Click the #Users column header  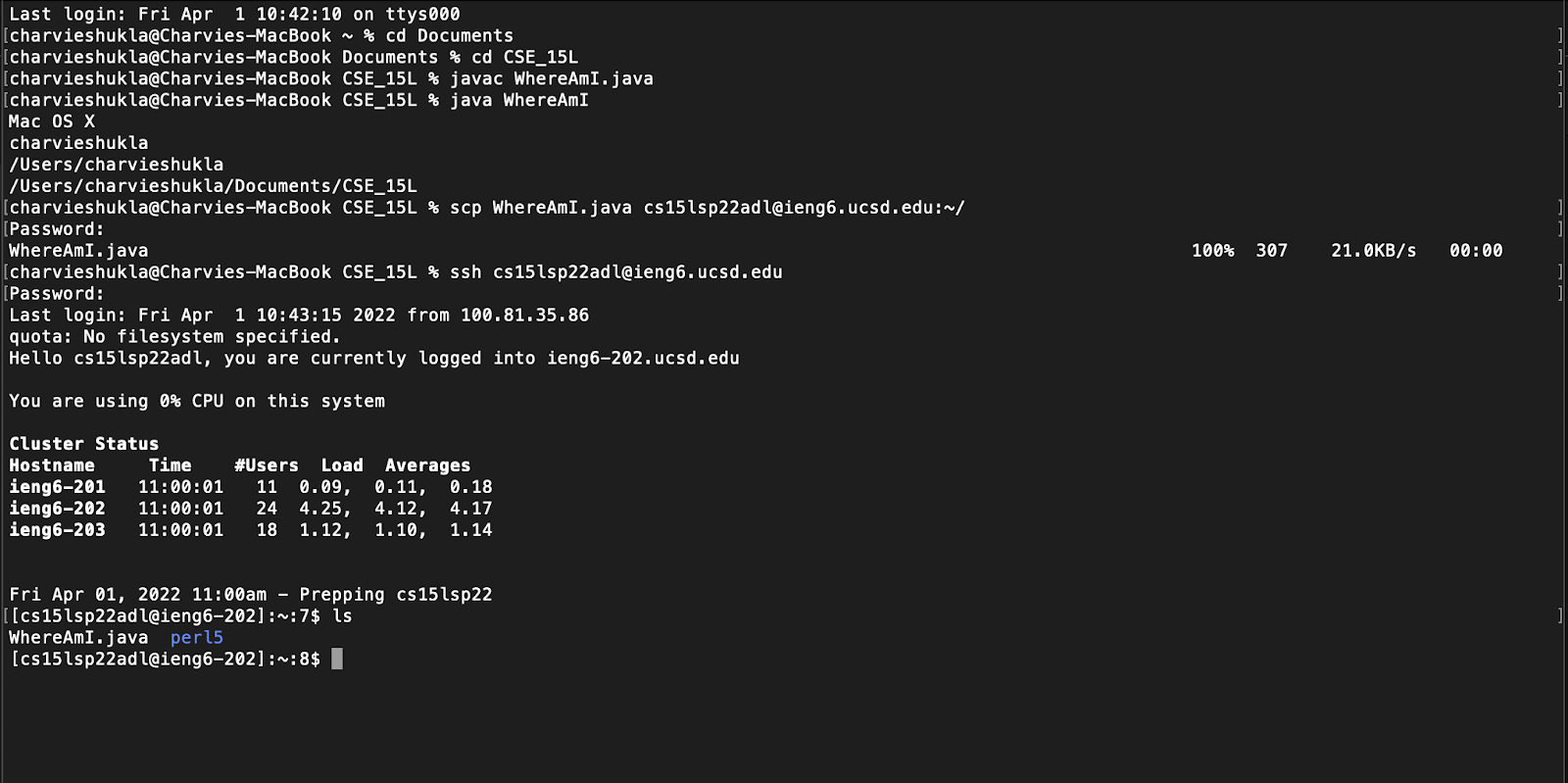click(267, 465)
